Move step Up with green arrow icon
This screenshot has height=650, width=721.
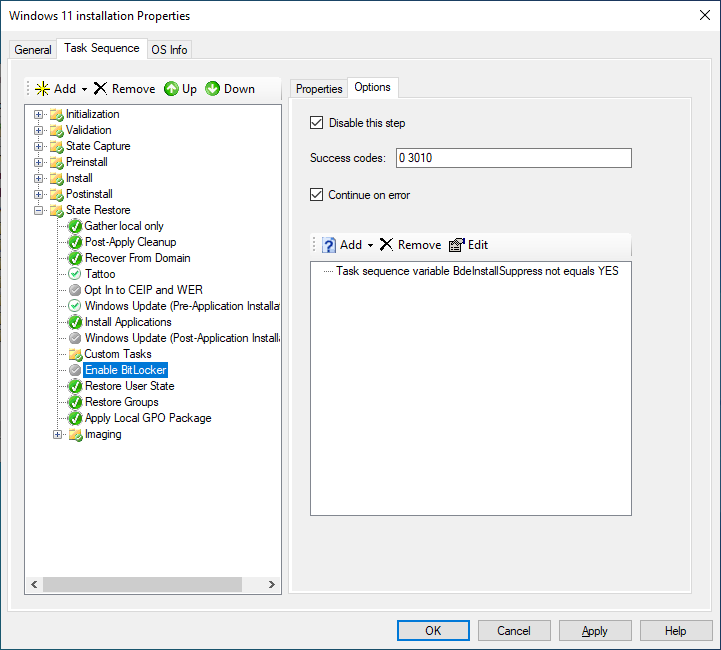pyautogui.click(x=171, y=89)
